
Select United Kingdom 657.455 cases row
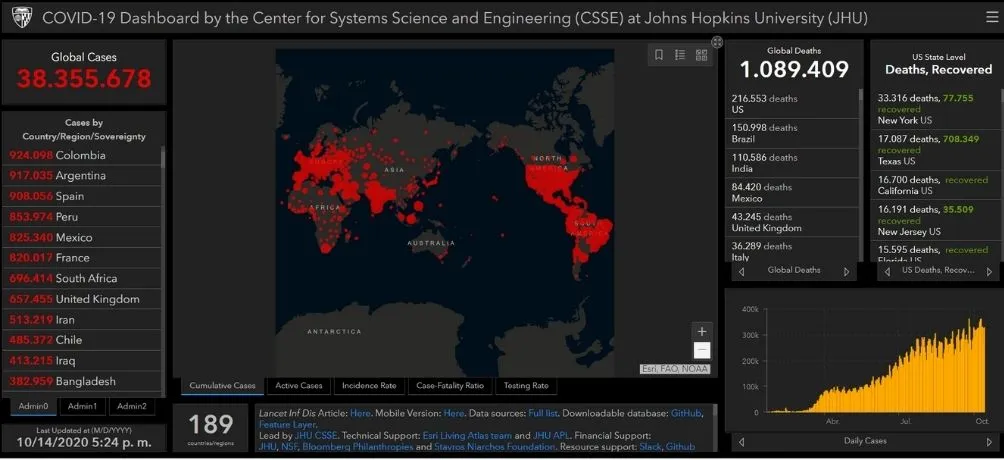pos(83,299)
